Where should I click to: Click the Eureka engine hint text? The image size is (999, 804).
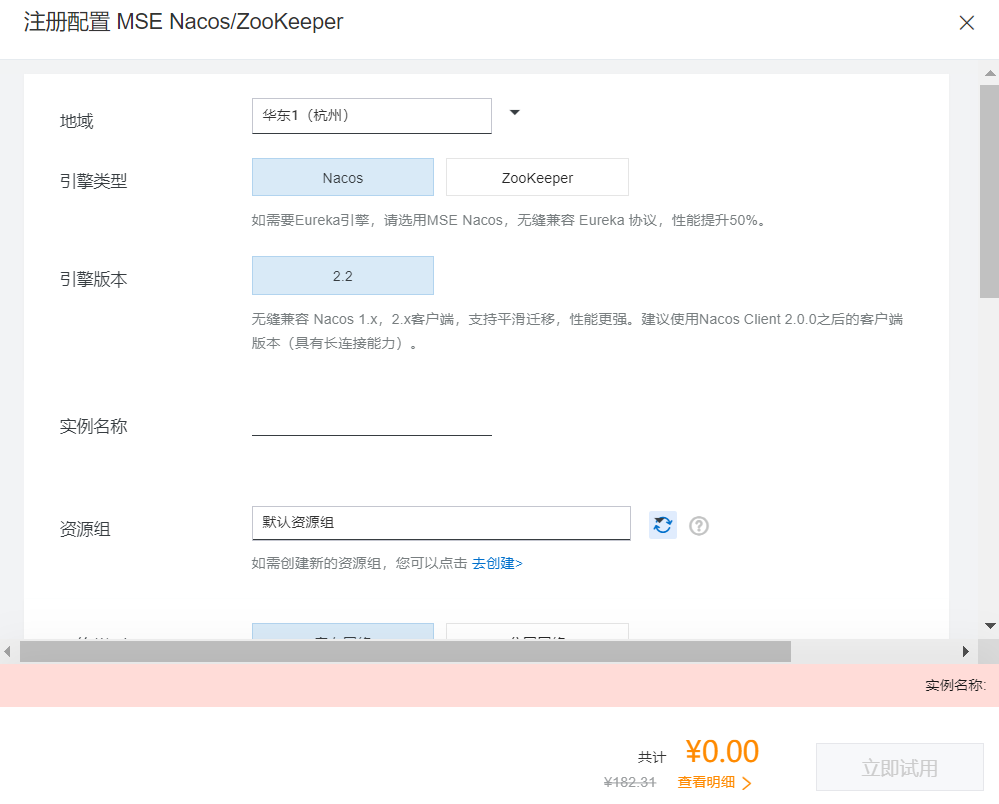pyautogui.click(x=508, y=220)
